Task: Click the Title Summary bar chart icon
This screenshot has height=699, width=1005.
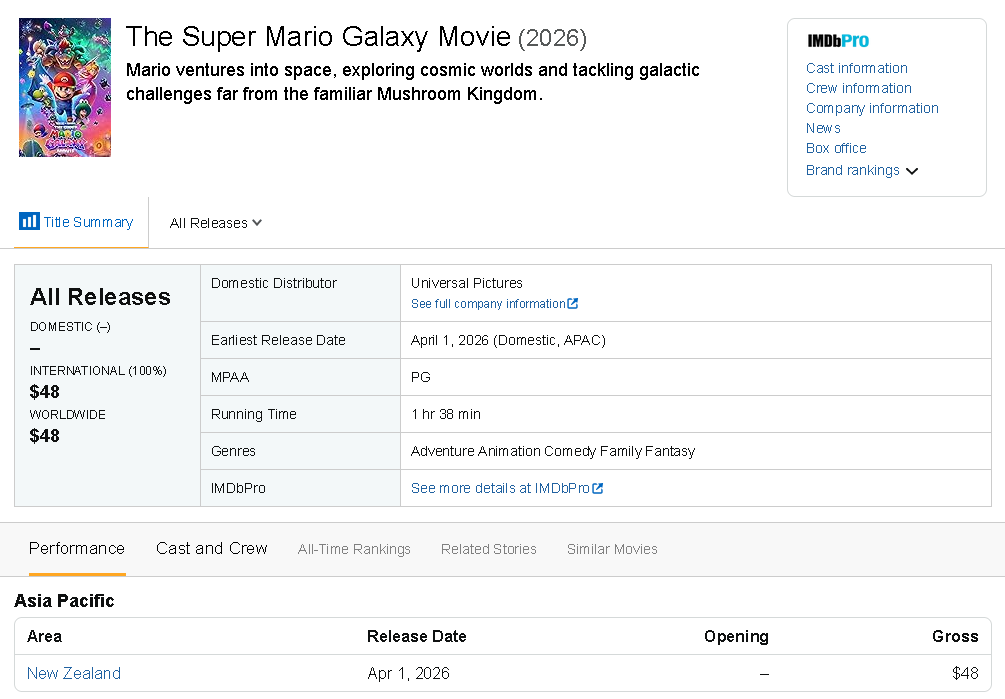Action: [x=29, y=221]
